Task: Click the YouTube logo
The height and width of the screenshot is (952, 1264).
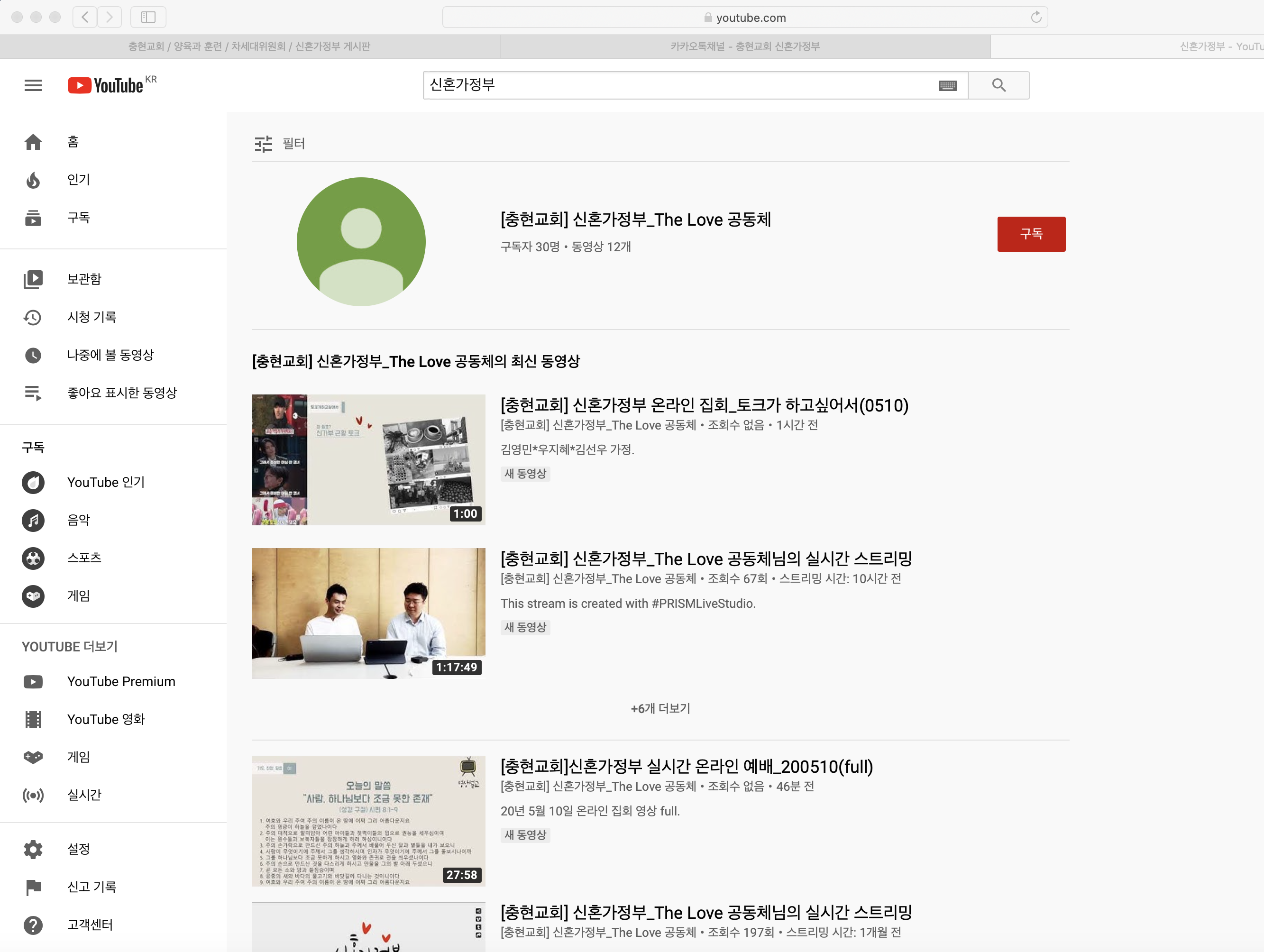Action: point(106,85)
